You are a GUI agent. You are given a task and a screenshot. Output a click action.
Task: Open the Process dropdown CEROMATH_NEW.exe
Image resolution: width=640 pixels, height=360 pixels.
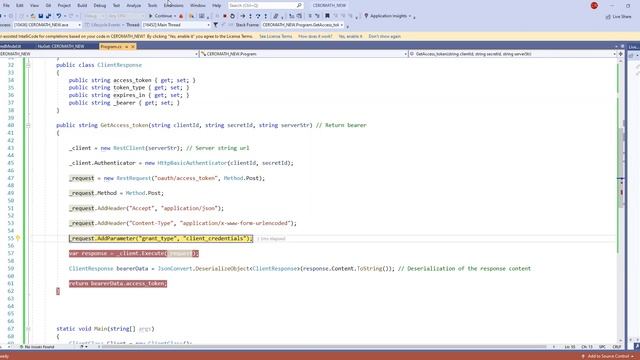[x=47, y=25]
